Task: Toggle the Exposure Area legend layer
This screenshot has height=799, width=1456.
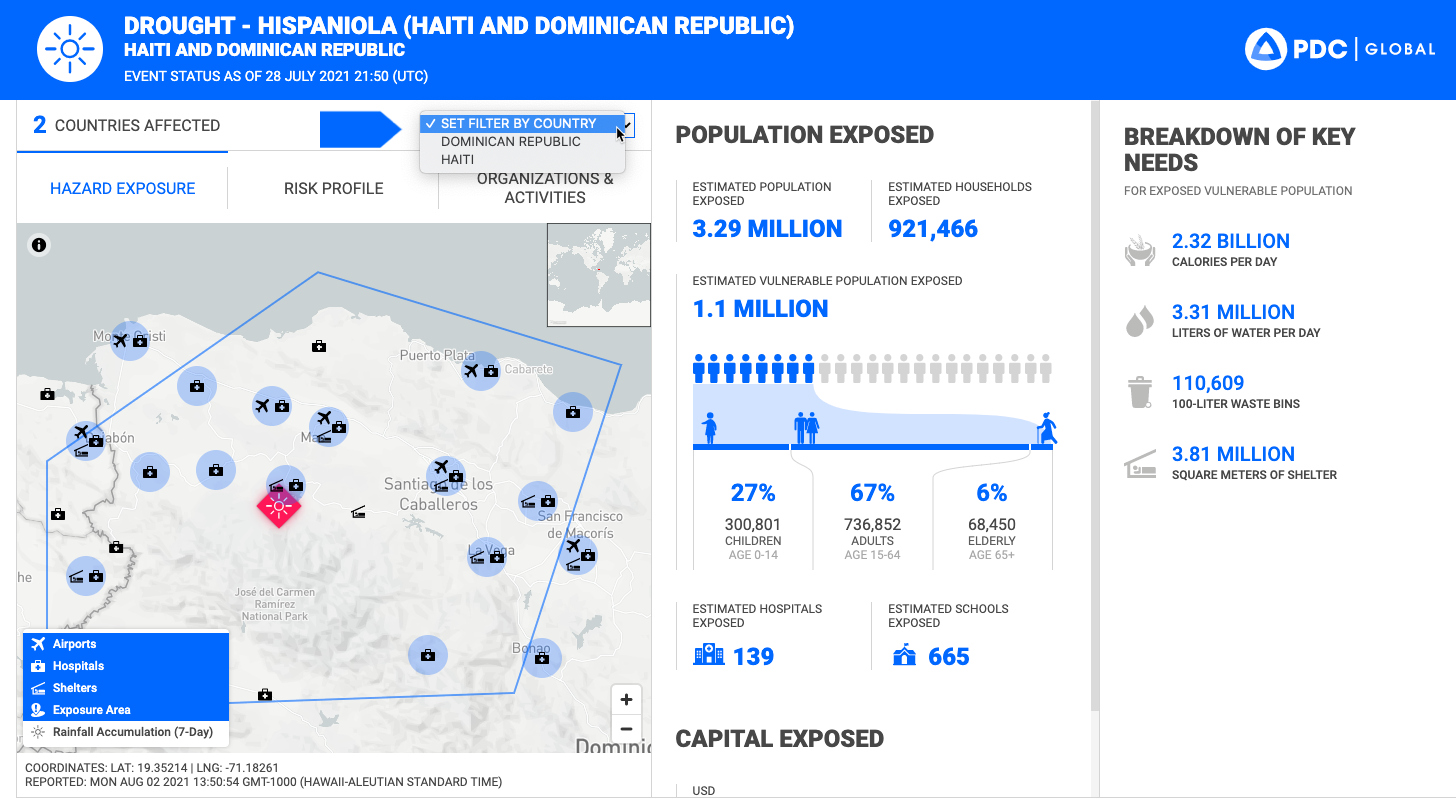Action: click(126, 710)
